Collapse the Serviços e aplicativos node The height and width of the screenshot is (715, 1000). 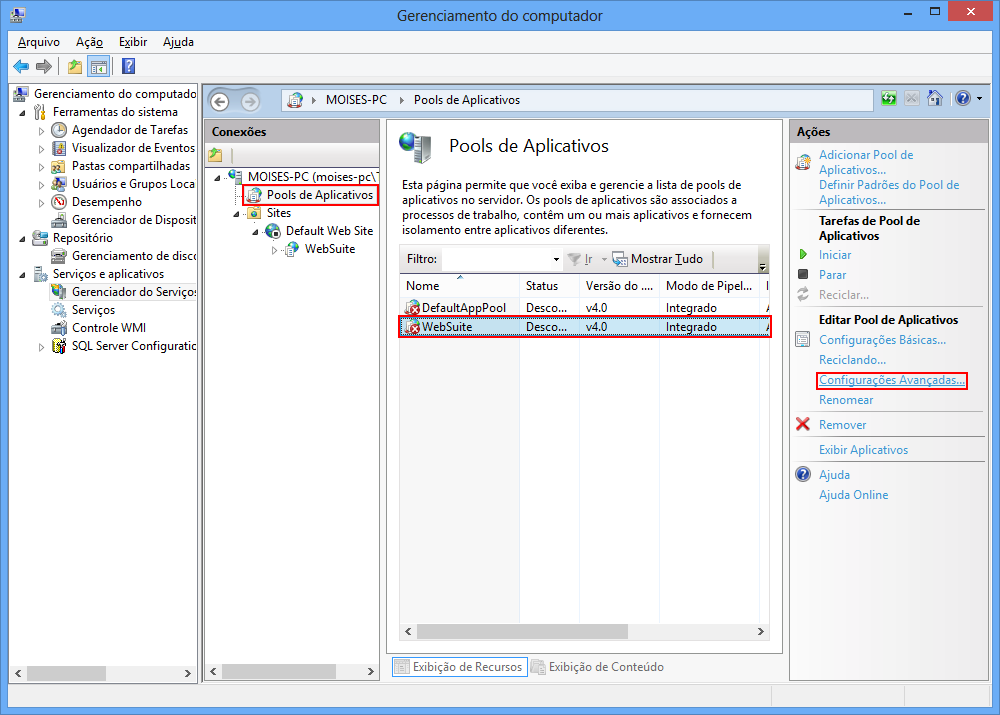23,274
